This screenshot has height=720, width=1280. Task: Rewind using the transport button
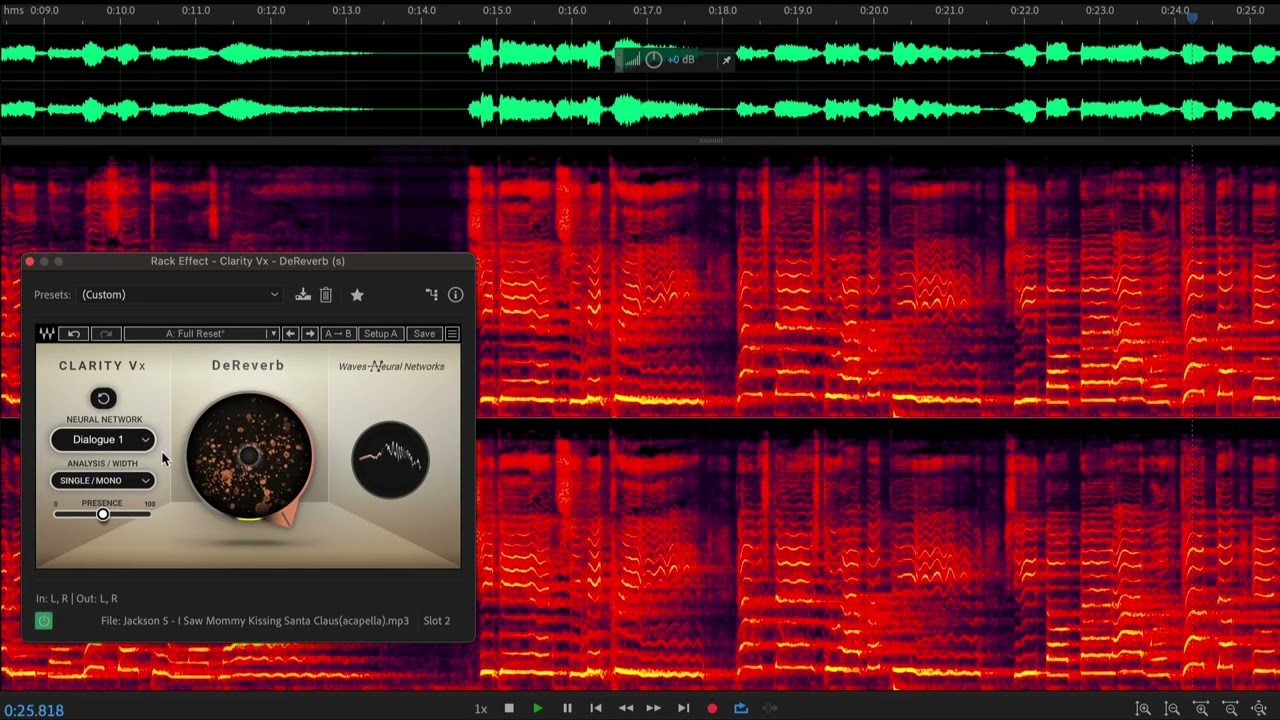626,708
